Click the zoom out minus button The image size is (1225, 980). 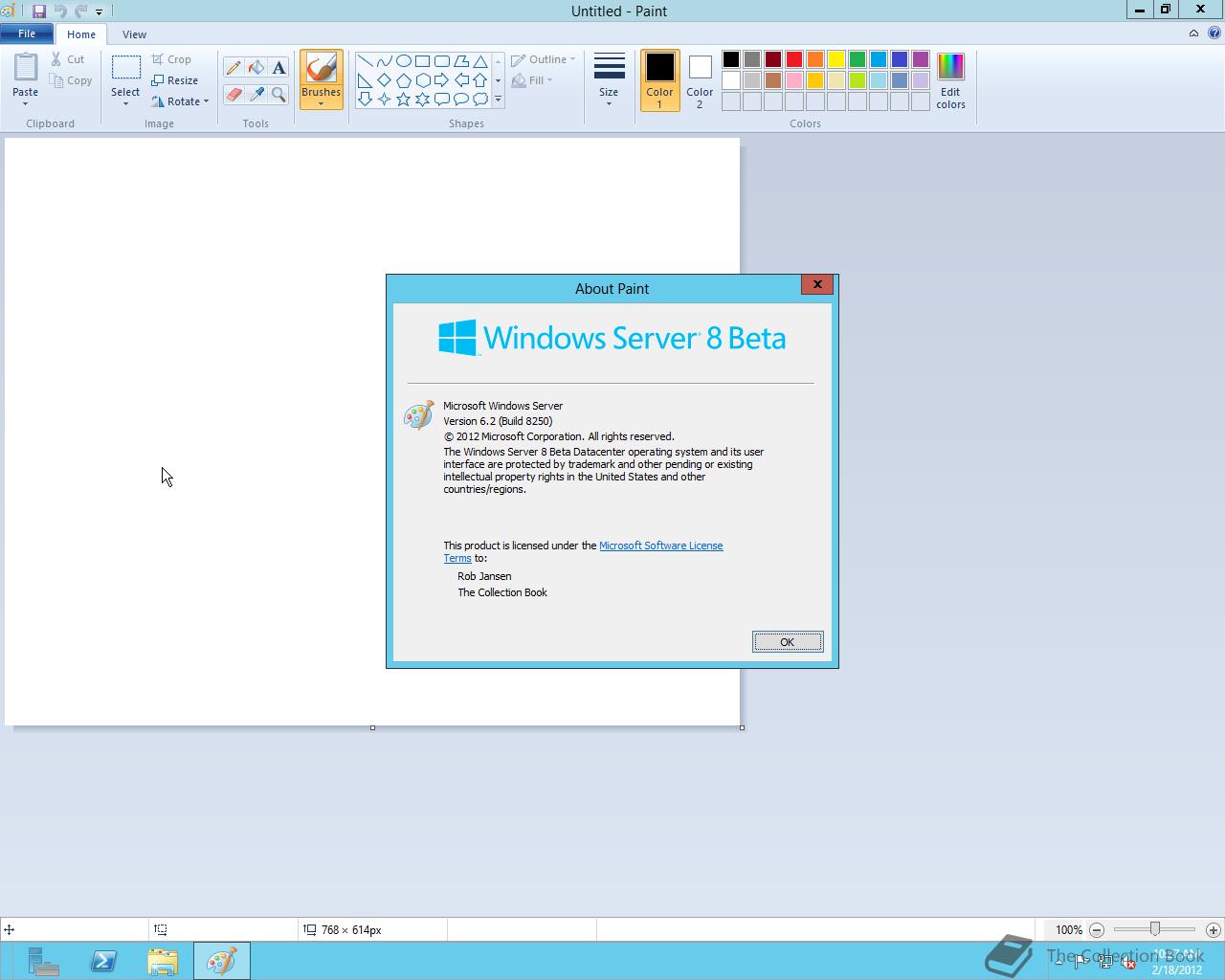pos(1097,929)
